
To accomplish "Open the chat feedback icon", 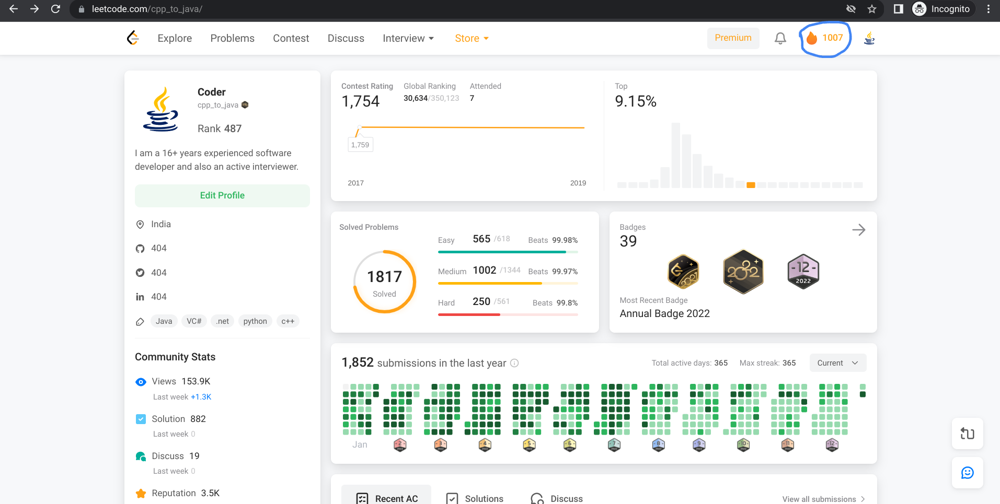I will [x=967, y=473].
